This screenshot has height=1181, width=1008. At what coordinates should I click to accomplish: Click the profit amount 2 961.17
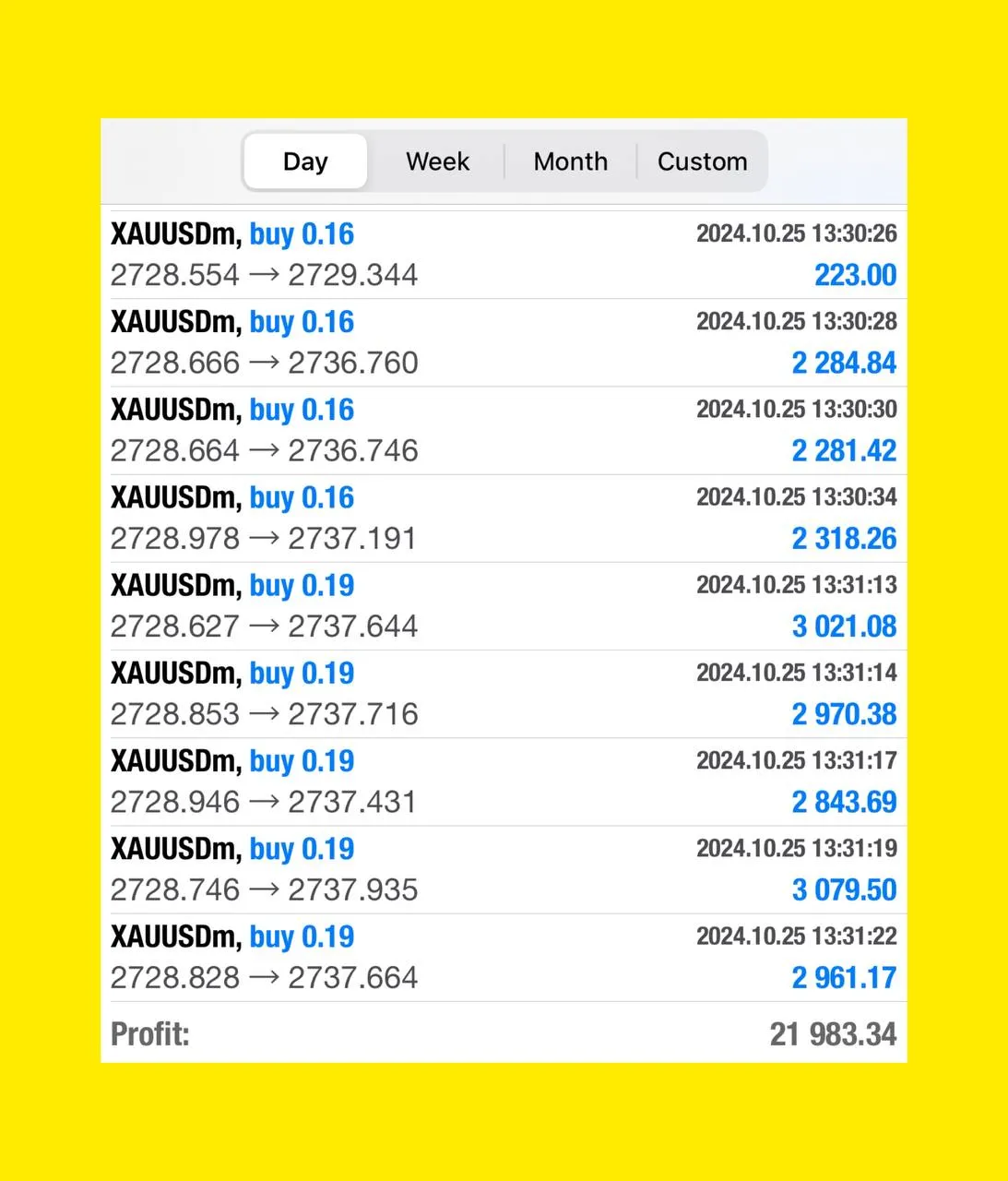[844, 978]
